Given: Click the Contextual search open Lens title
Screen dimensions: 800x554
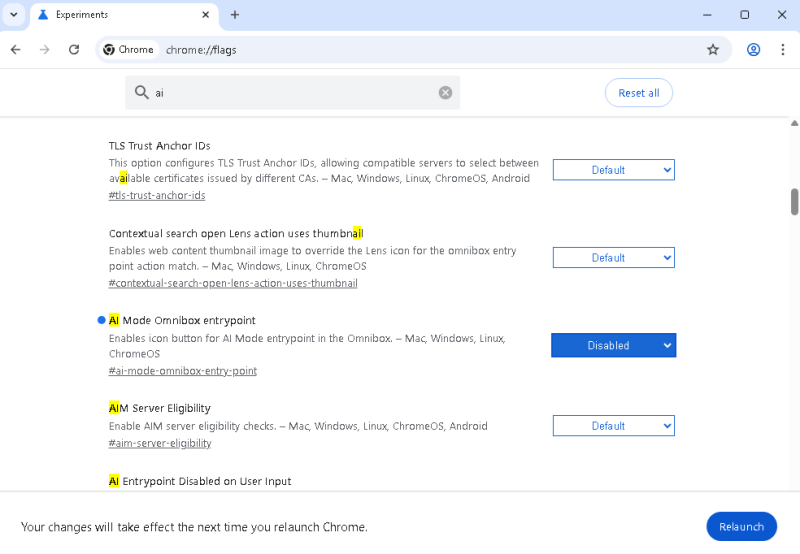Looking at the screenshot, I should [236, 233].
